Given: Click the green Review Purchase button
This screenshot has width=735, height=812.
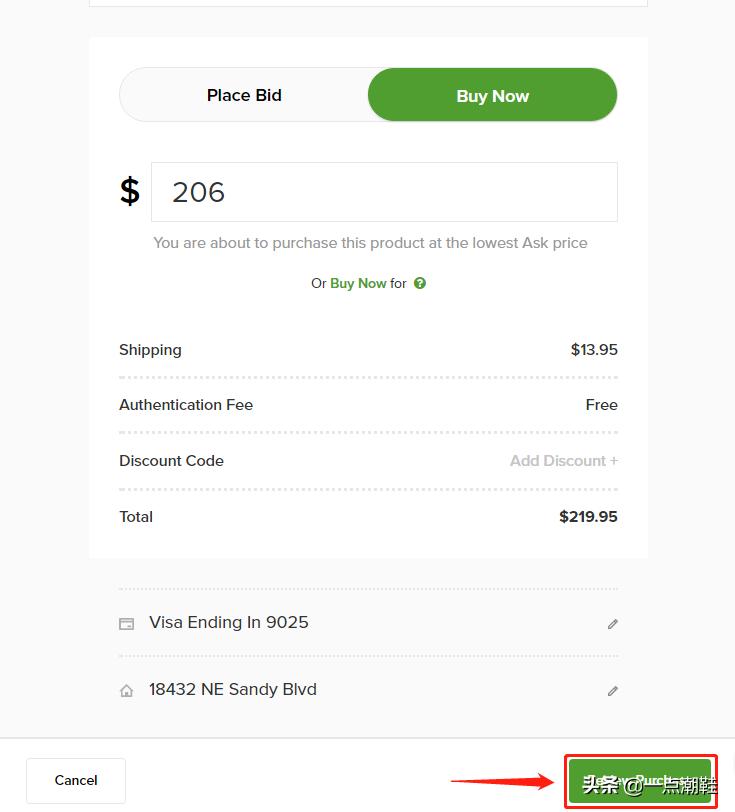Looking at the screenshot, I should tap(640, 781).
